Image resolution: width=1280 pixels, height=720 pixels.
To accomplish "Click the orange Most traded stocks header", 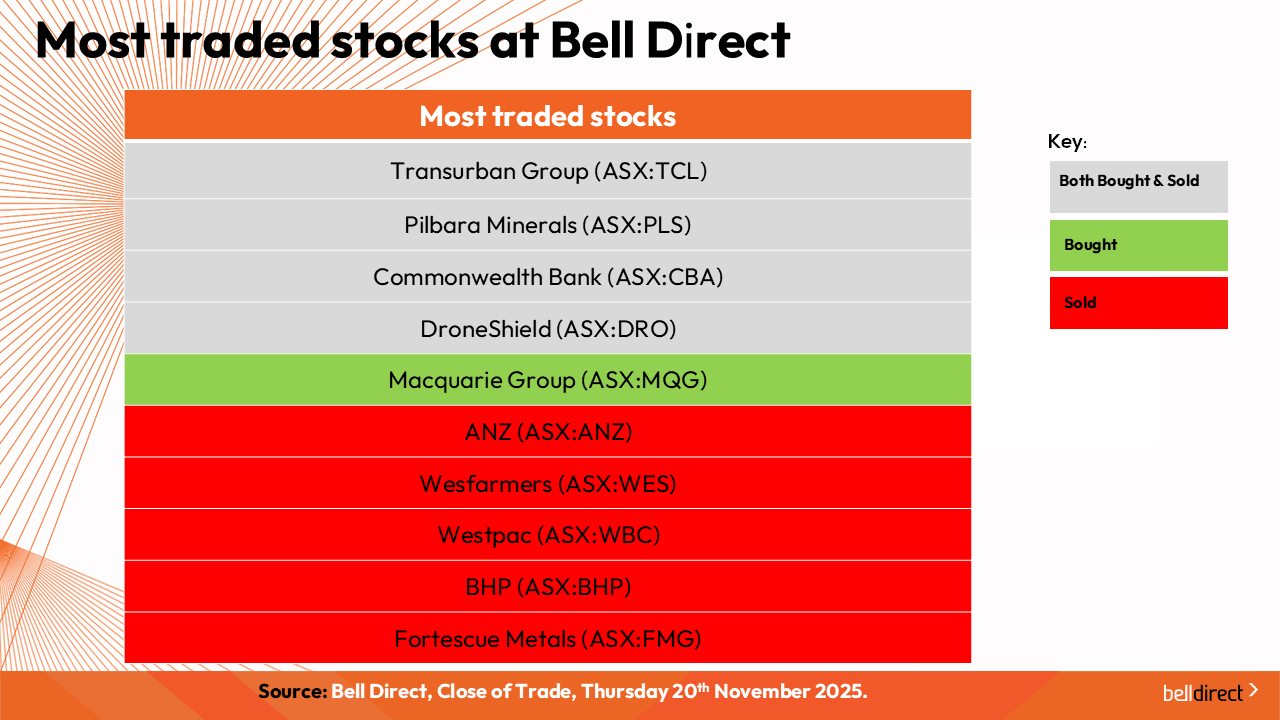I will coord(548,116).
